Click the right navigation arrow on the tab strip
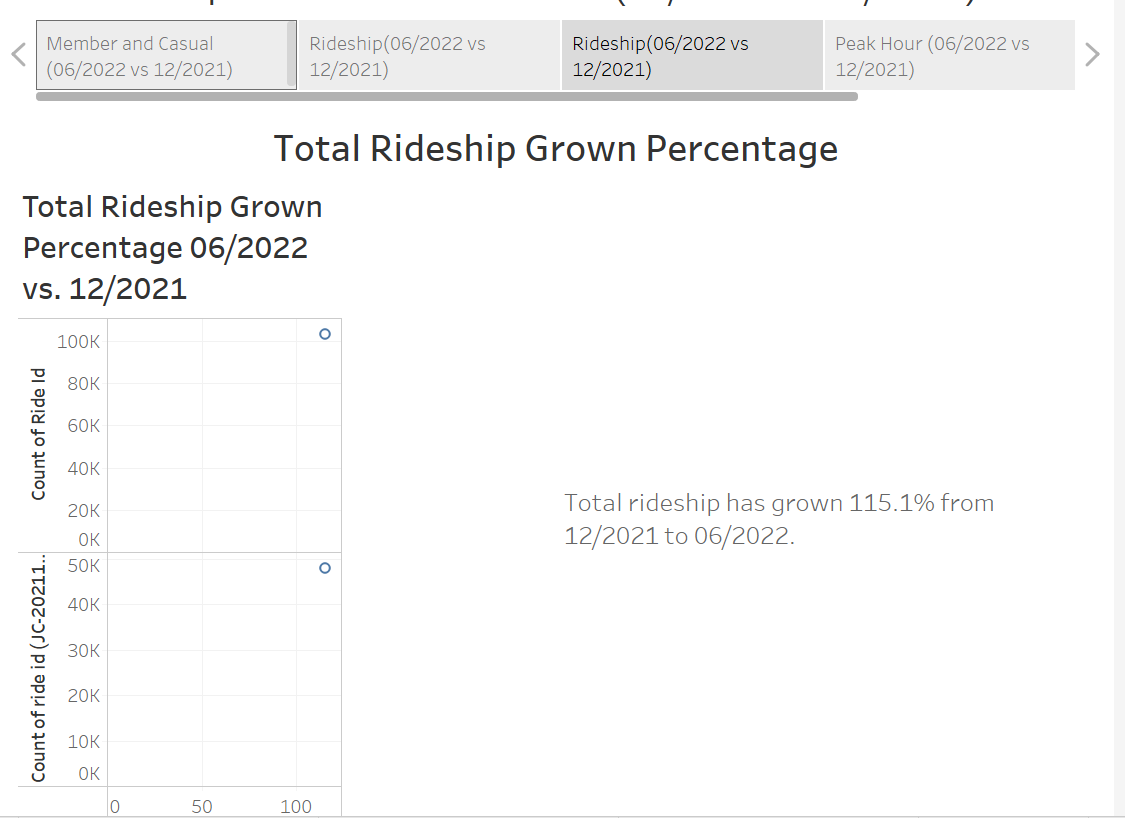The height and width of the screenshot is (818, 1125). click(1092, 54)
